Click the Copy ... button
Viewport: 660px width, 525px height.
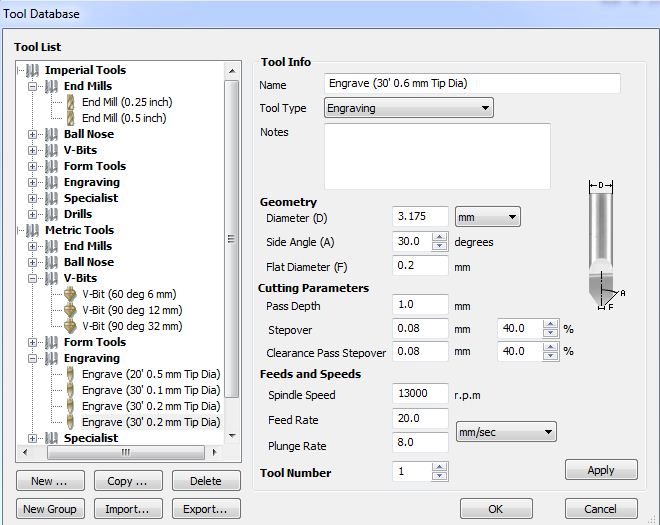(x=128, y=481)
